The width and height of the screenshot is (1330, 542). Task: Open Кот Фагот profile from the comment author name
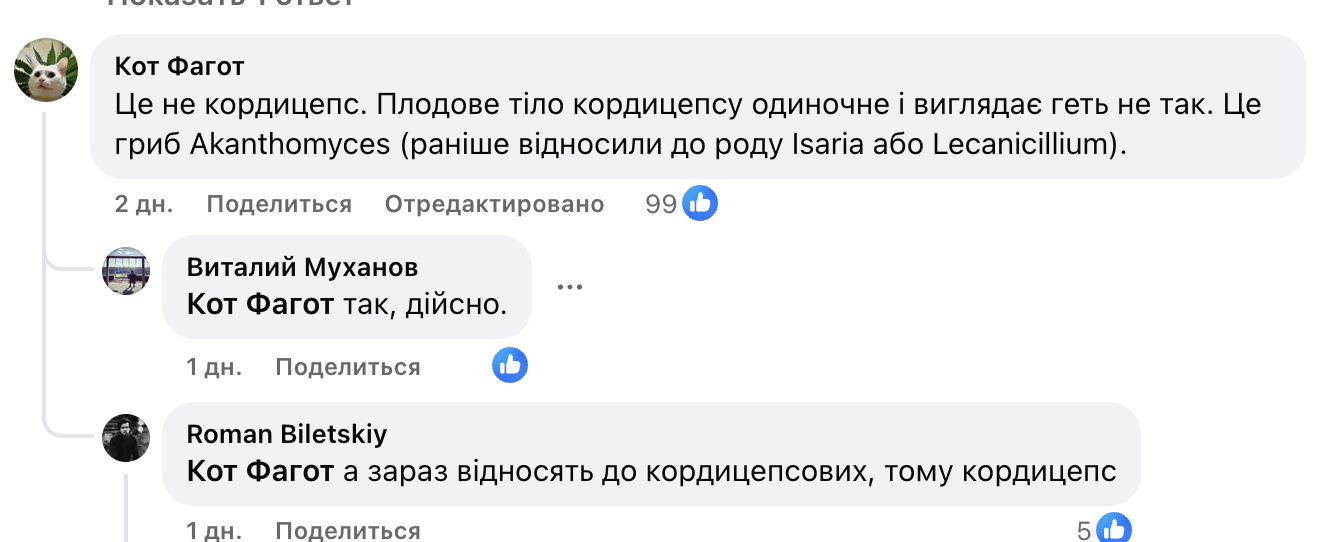coord(180,67)
